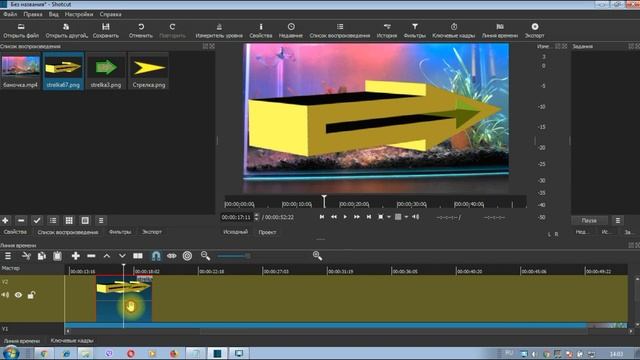640x360 pixels.
Task: Remove playlist item with minus button
Action: pyautogui.click(x=21, y=220)
